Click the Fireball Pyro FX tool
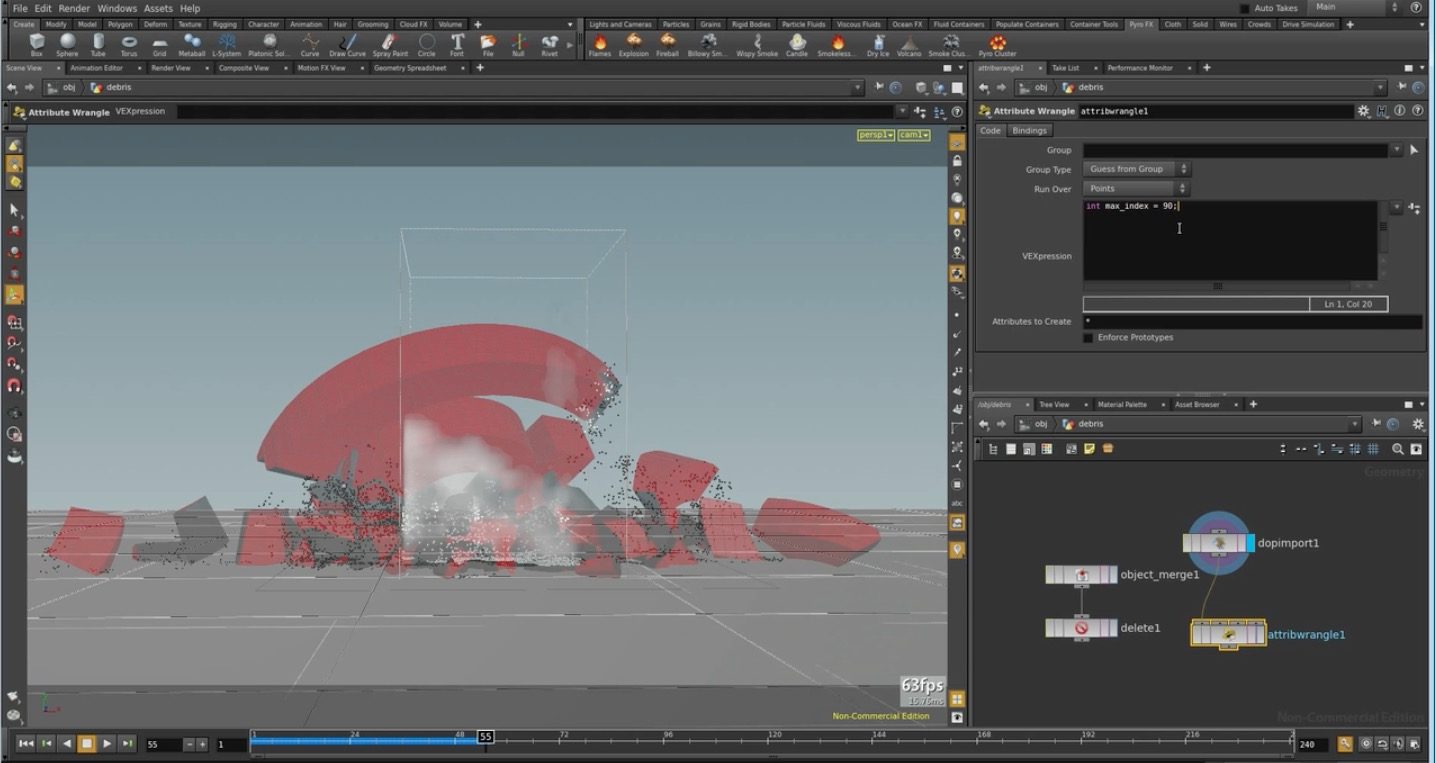The height and width of the screenshot is (763, 1435). pyautogui.click(x=668, y=45)
